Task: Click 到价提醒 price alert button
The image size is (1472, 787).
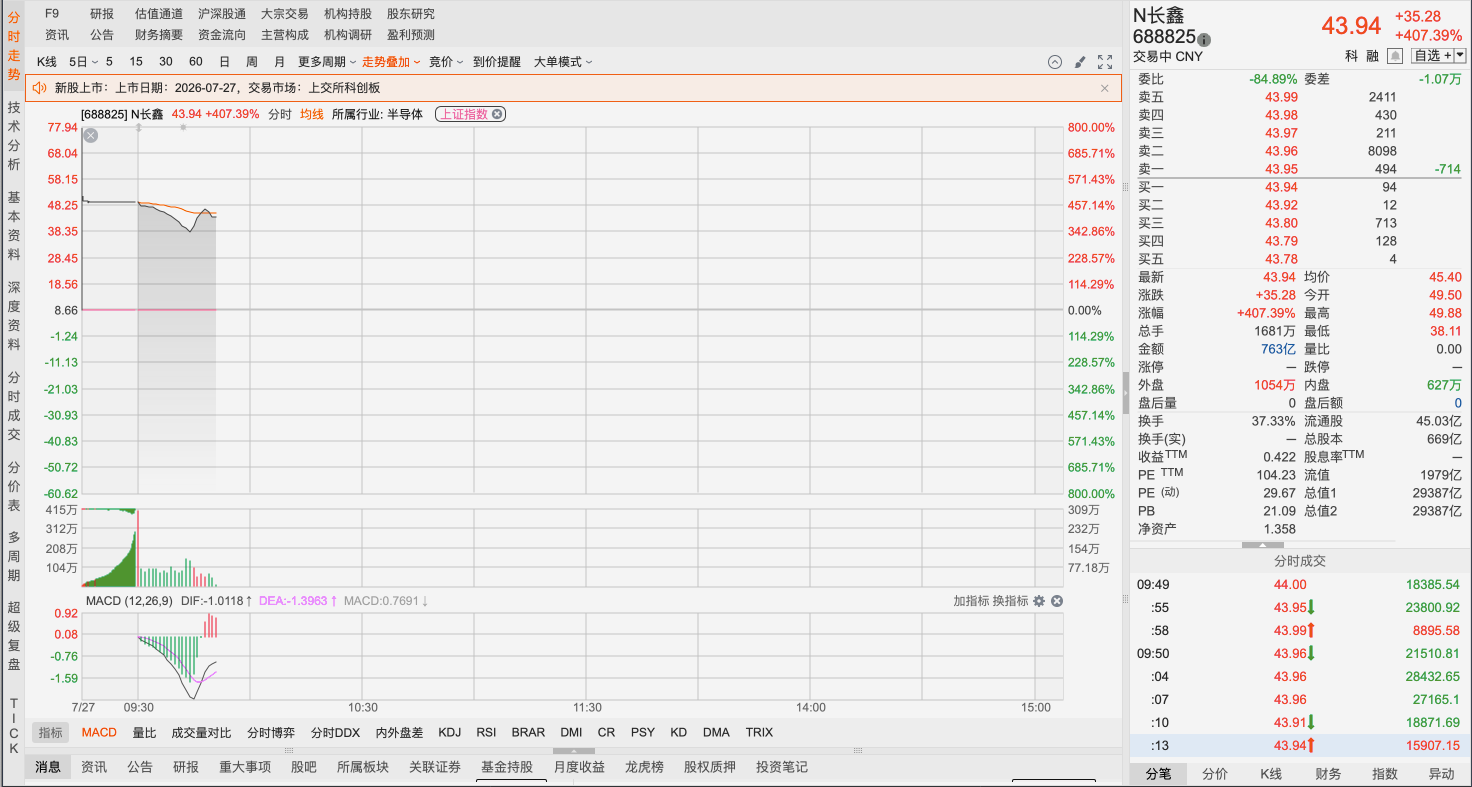Action: click(x=497, y=62)
